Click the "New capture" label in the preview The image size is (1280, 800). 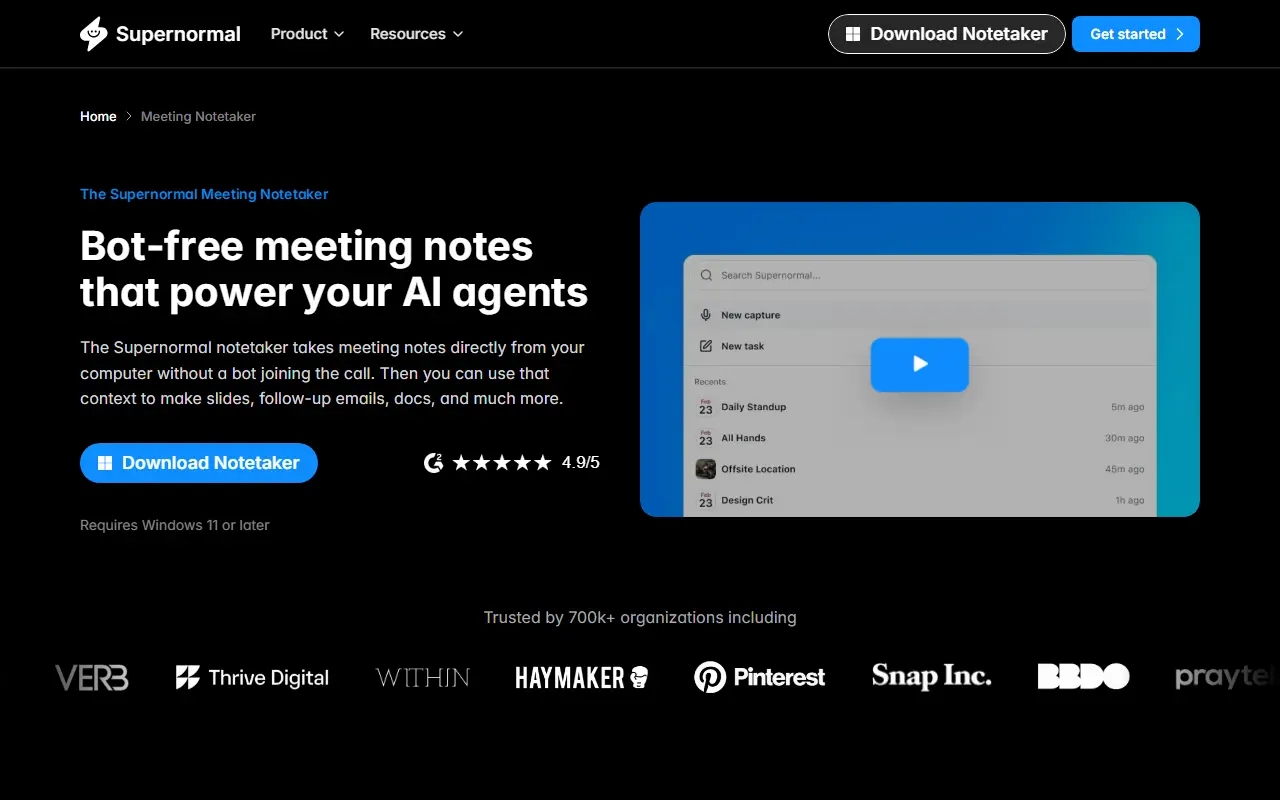pyautogui.click(x=750, y=315)
